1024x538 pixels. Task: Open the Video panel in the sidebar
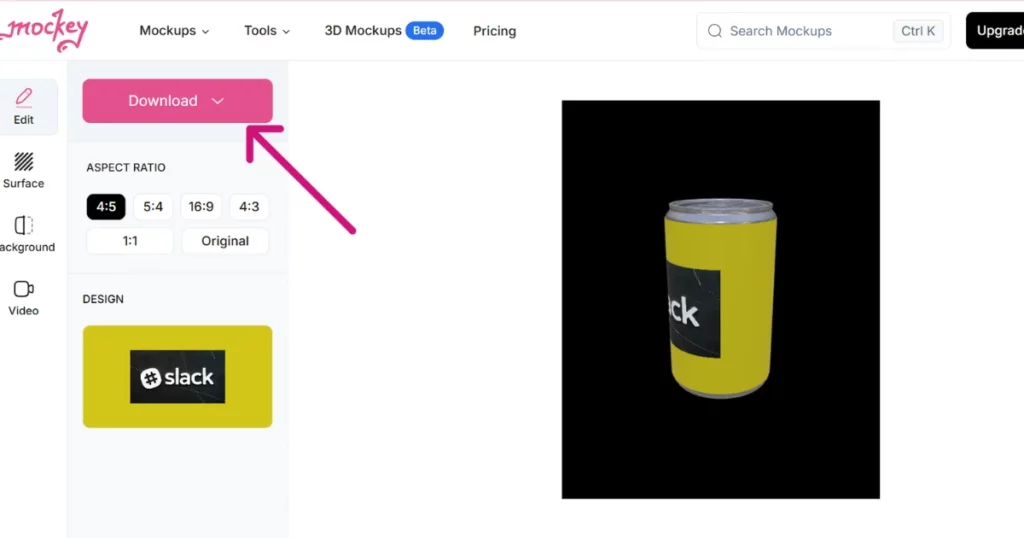pyautogui.click(x=24, y=298)
